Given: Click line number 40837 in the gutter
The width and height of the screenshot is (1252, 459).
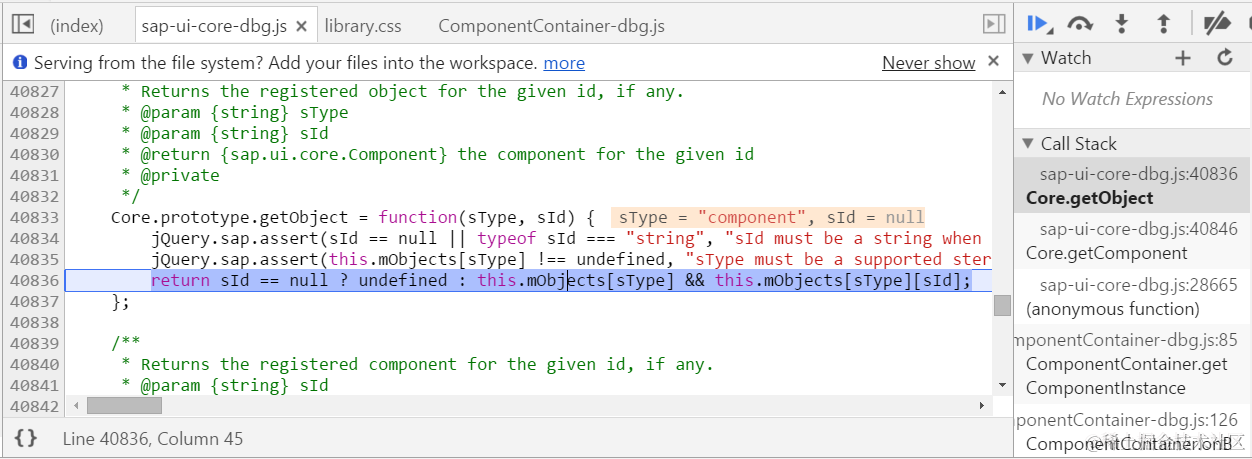Looking at the screenshot, I should click(x=35, y=301).
